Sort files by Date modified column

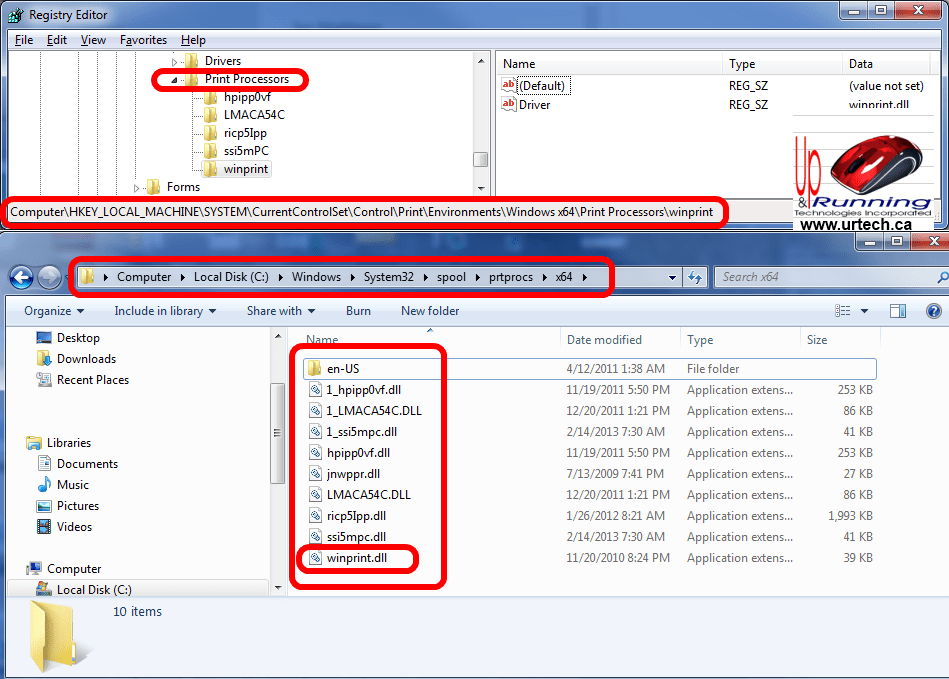602,340
